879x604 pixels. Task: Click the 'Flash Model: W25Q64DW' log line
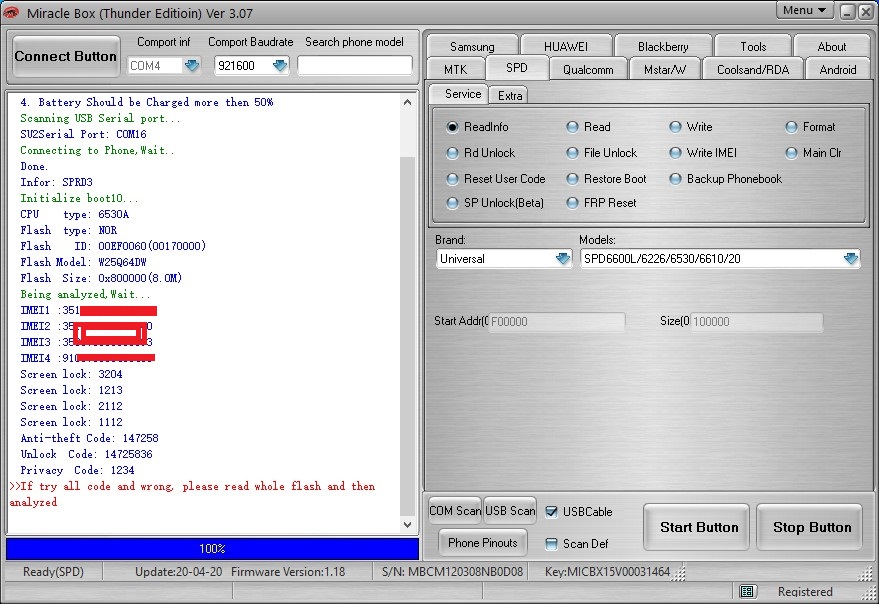pos(84,262)
